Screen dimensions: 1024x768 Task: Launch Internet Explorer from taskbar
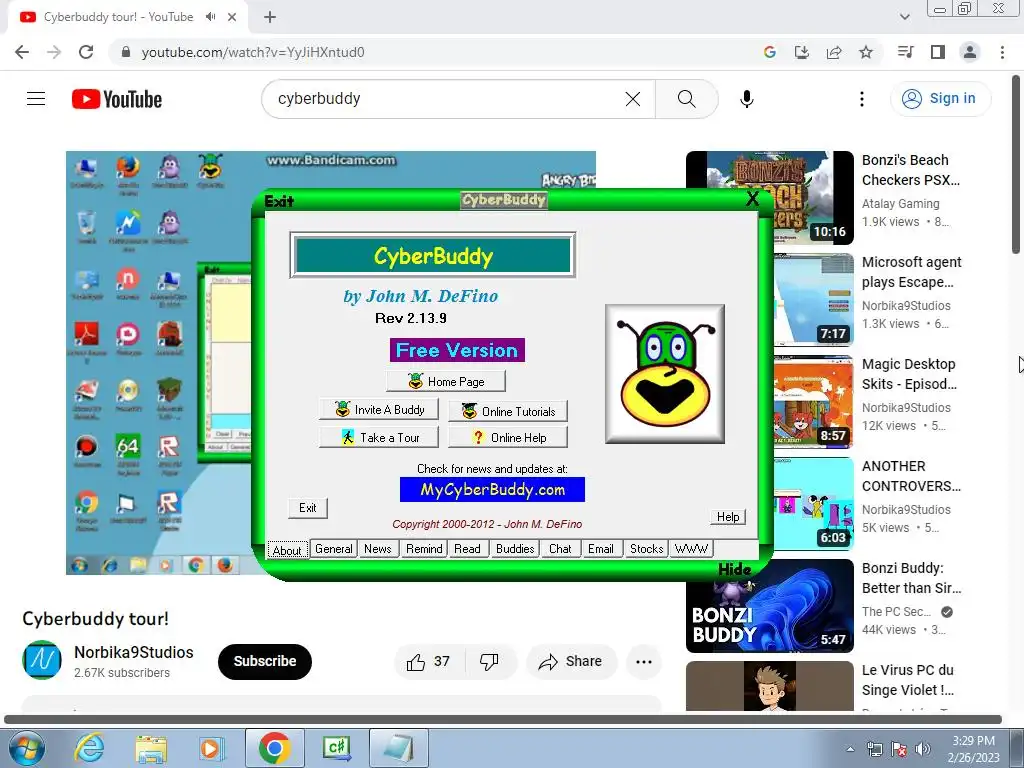point(89,748)
